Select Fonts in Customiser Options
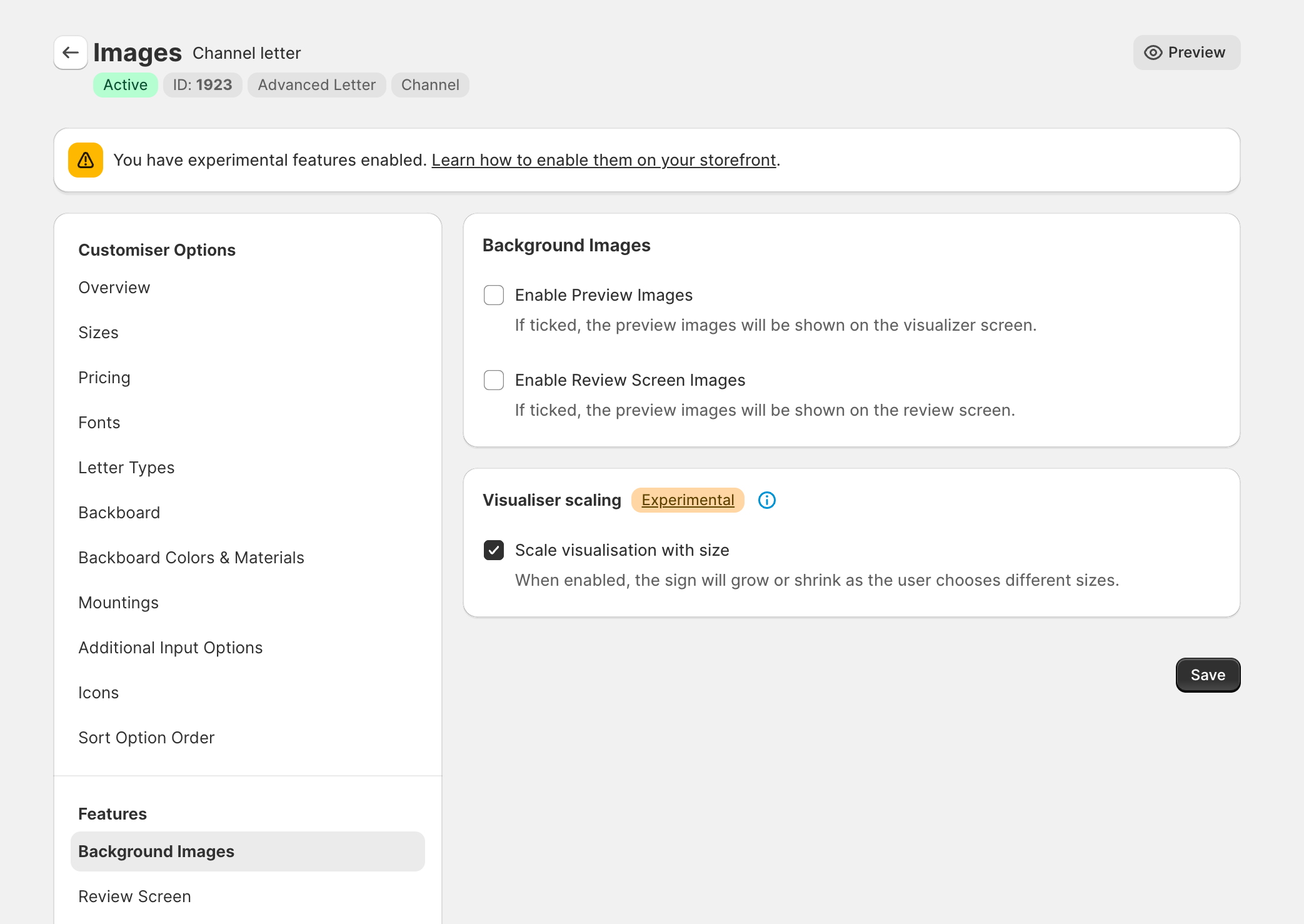The width and height of the screenshot is (1304, 924). coord(99,423)
